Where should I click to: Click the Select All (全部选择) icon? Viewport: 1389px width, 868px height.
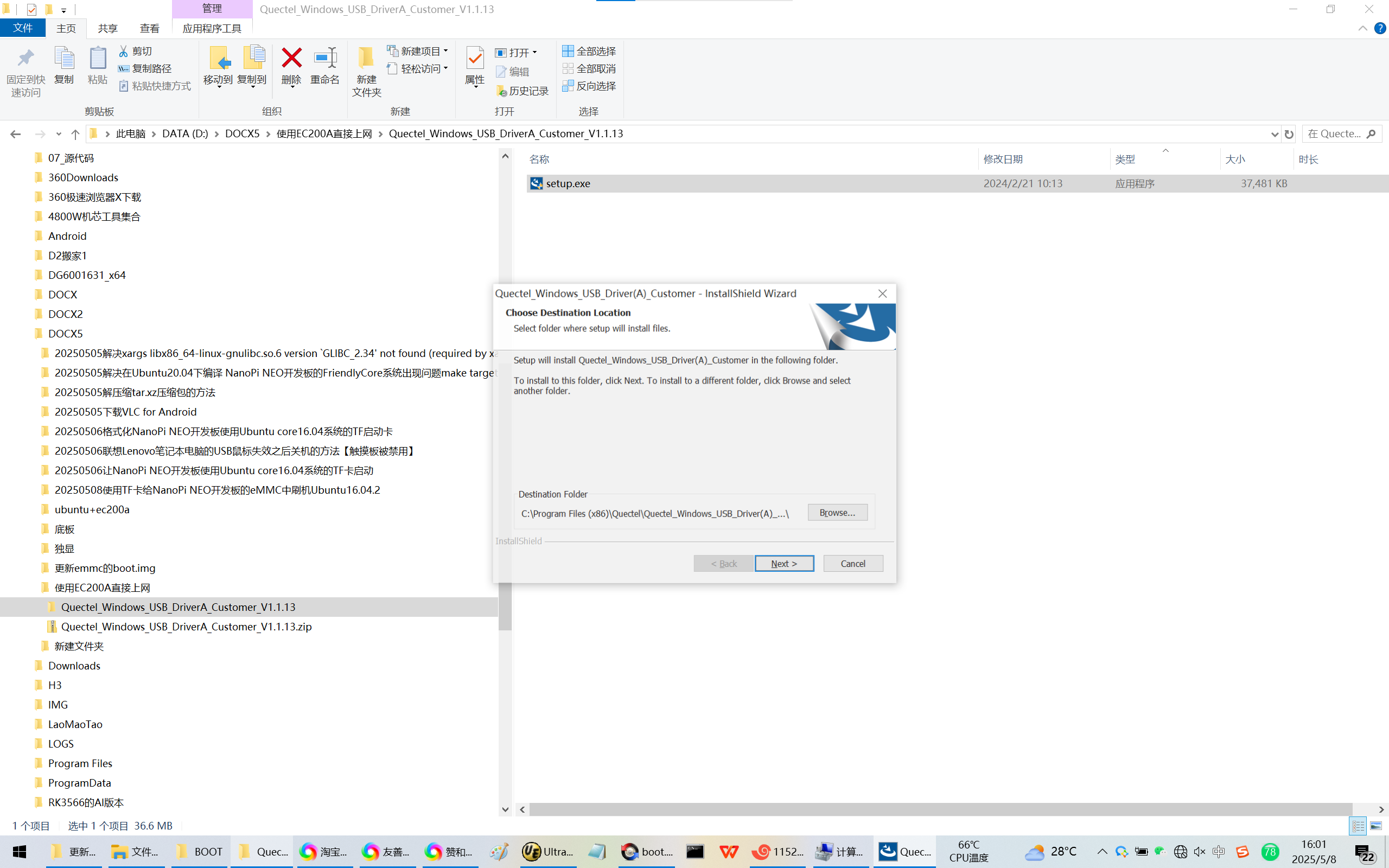coord(568,51)
